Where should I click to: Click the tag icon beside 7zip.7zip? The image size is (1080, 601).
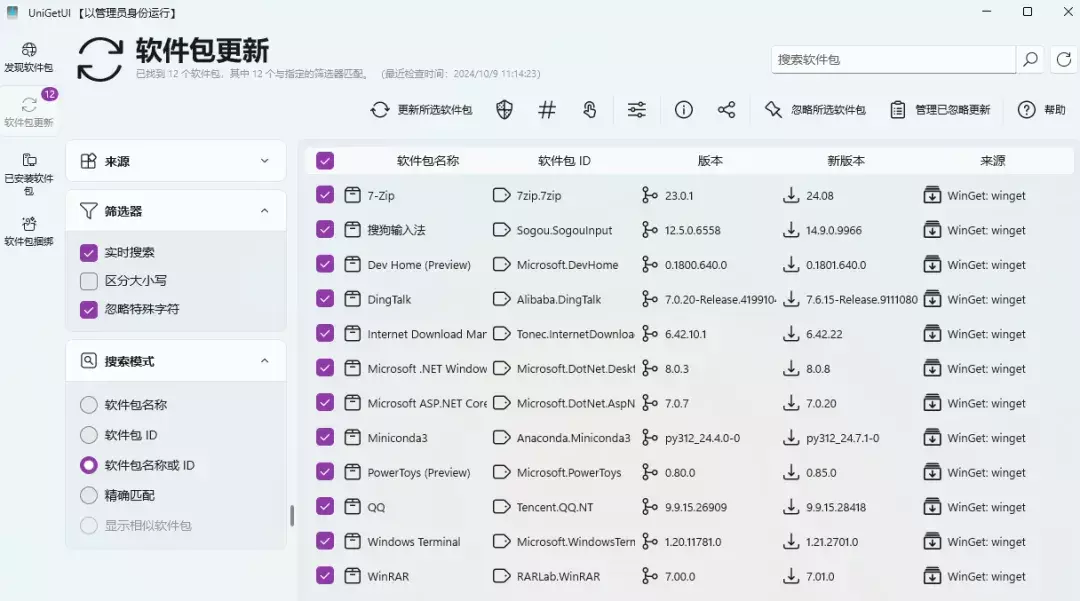pyautogui.click(x=501, y=196)
